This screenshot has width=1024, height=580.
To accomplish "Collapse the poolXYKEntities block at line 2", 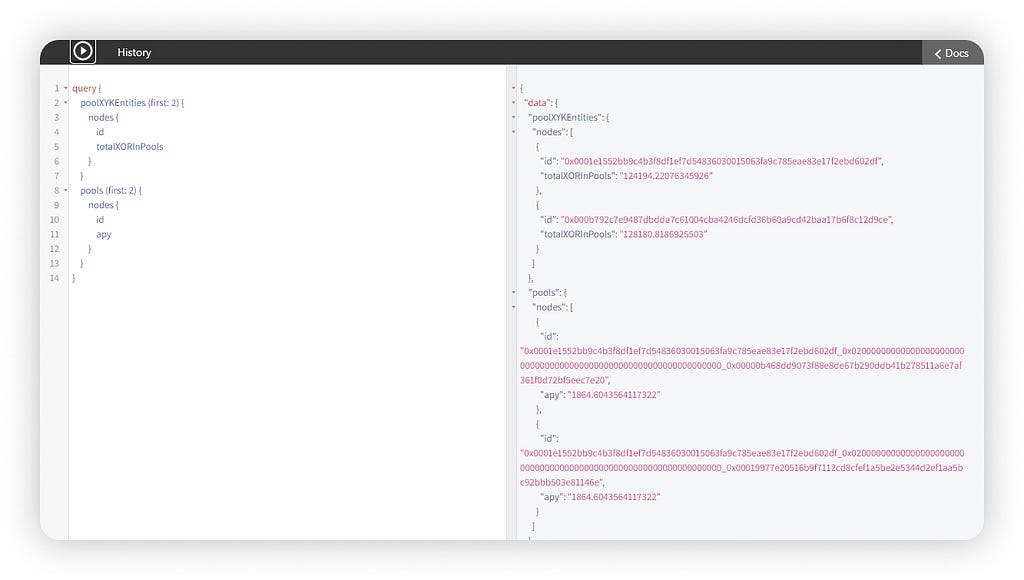I will click(x=65, y=103).
